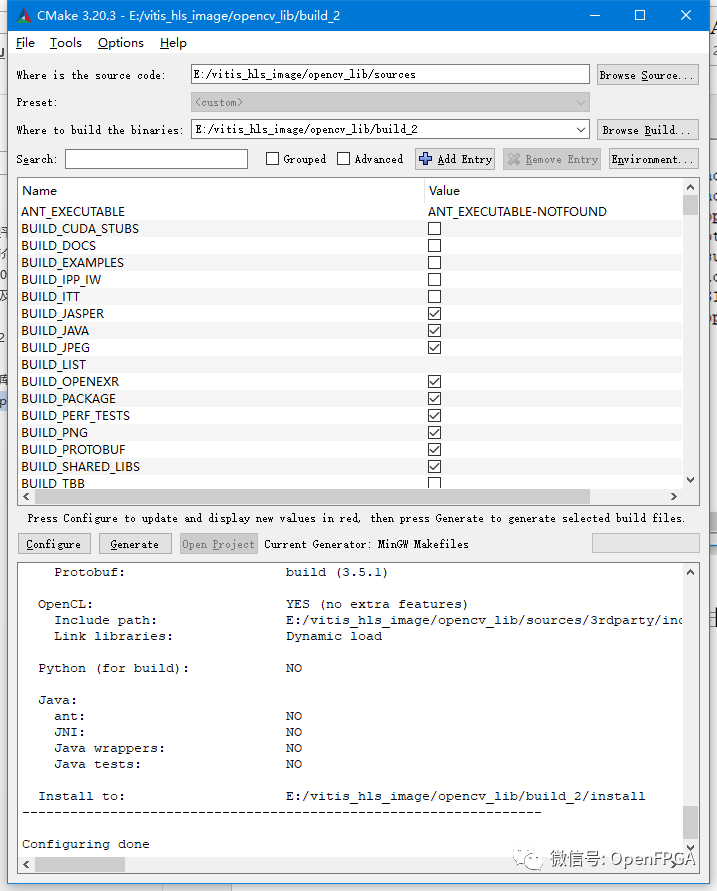Click the Open Project button
Viewport: 717px width, 891px height.
pyautogui.click(x=219, y=544)
